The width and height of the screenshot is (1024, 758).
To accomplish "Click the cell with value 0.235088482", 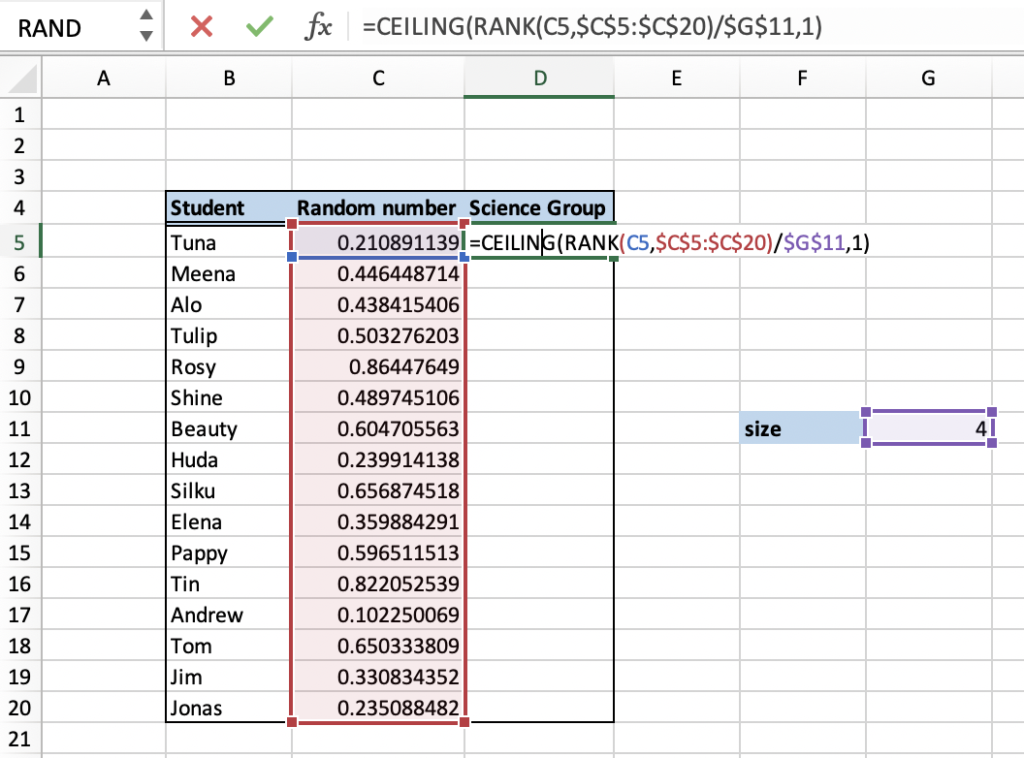I will point(377,708).
